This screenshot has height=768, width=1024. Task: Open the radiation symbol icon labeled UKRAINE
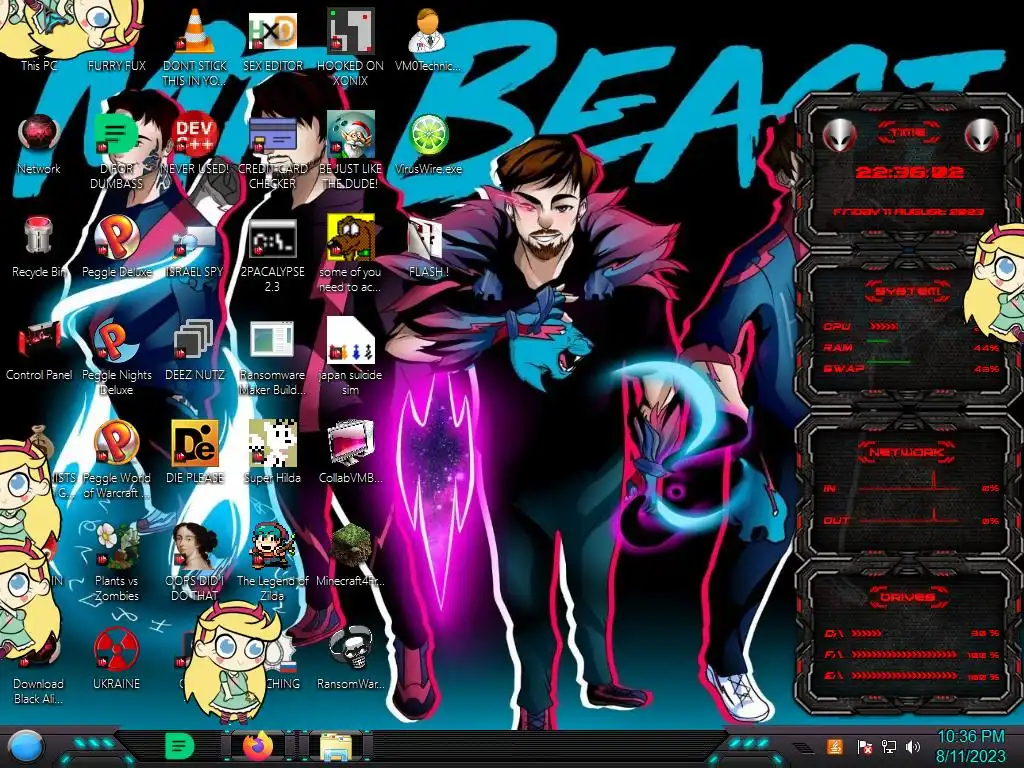(116, 648)
